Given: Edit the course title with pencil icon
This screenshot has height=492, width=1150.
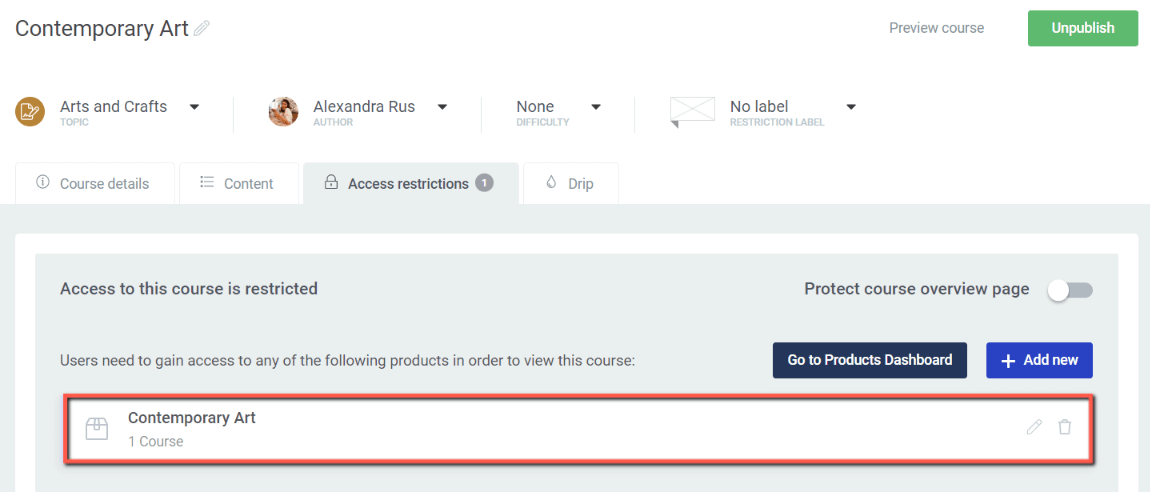Looking at the screenshot, I should (x=202, y=29).
